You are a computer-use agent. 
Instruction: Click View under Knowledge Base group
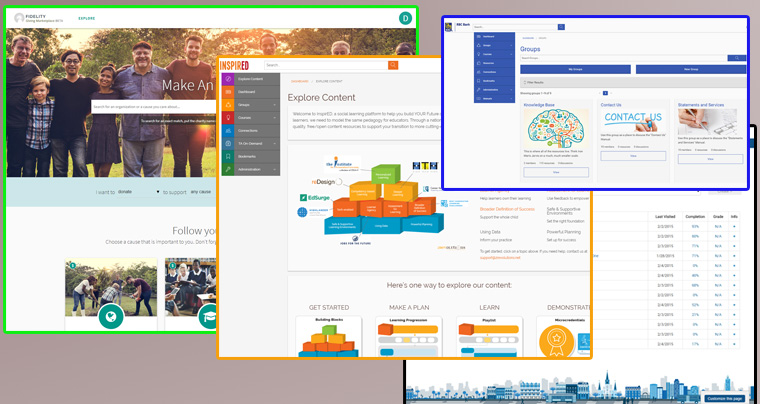click(556, 172)
